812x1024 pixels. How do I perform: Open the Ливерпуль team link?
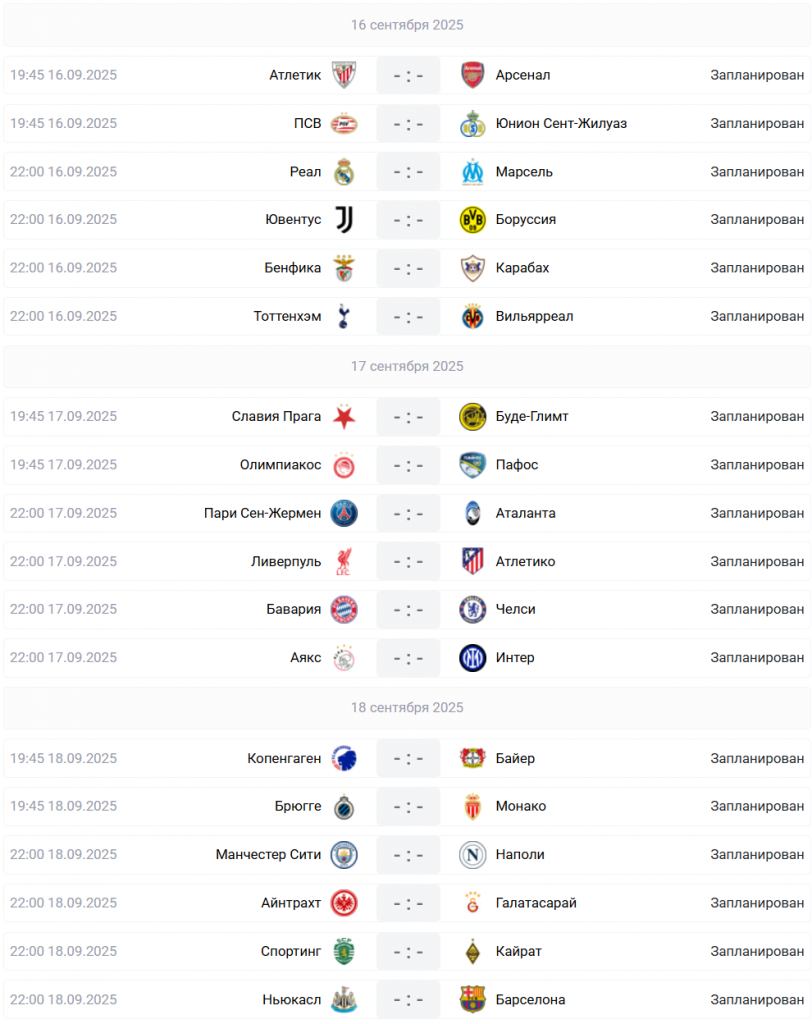tap(286, 562)
